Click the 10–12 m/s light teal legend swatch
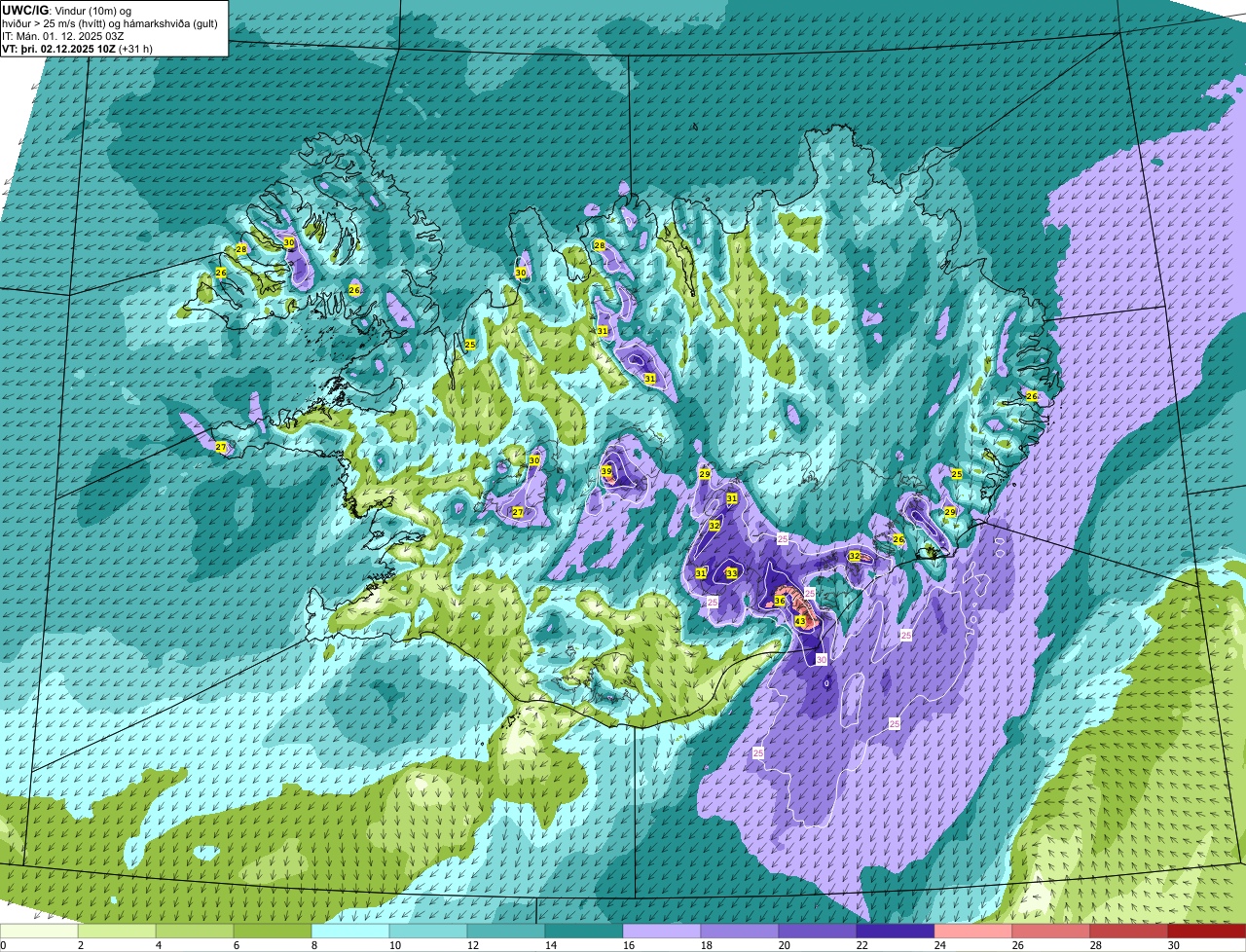1246x952 pixels. click(428, 931)
